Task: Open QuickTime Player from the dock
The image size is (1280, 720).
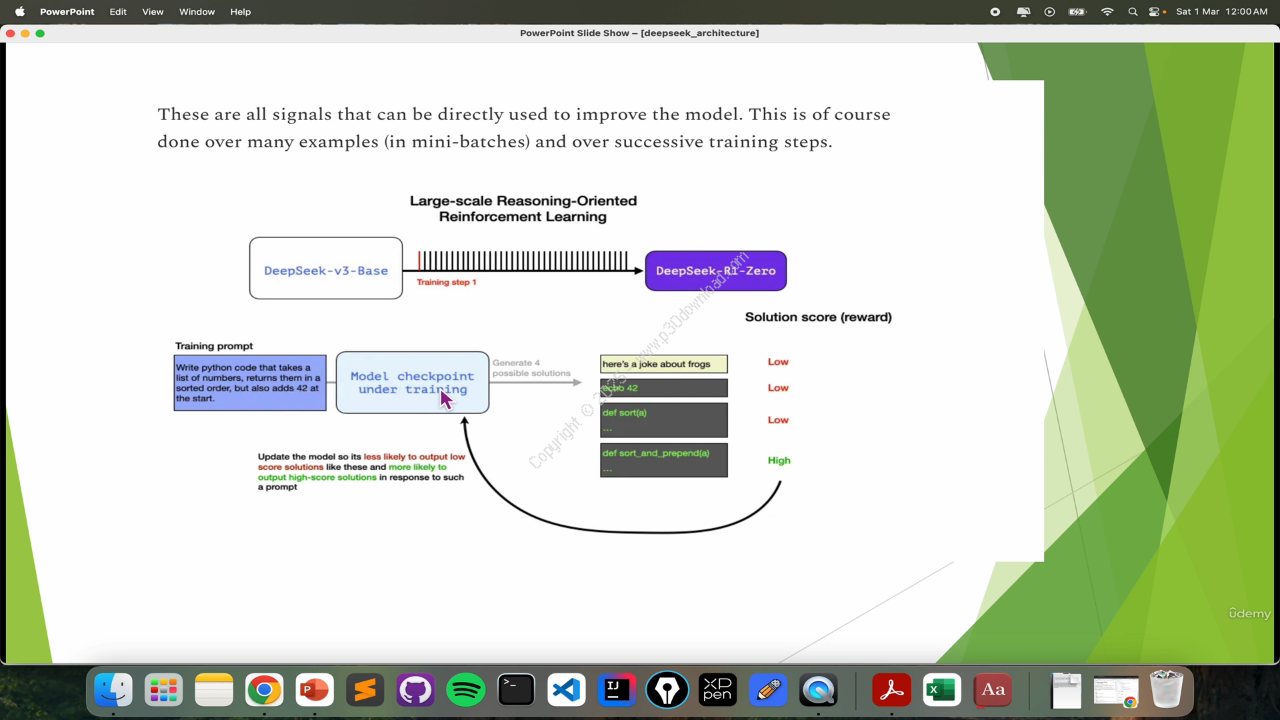Action: (818, 689)
